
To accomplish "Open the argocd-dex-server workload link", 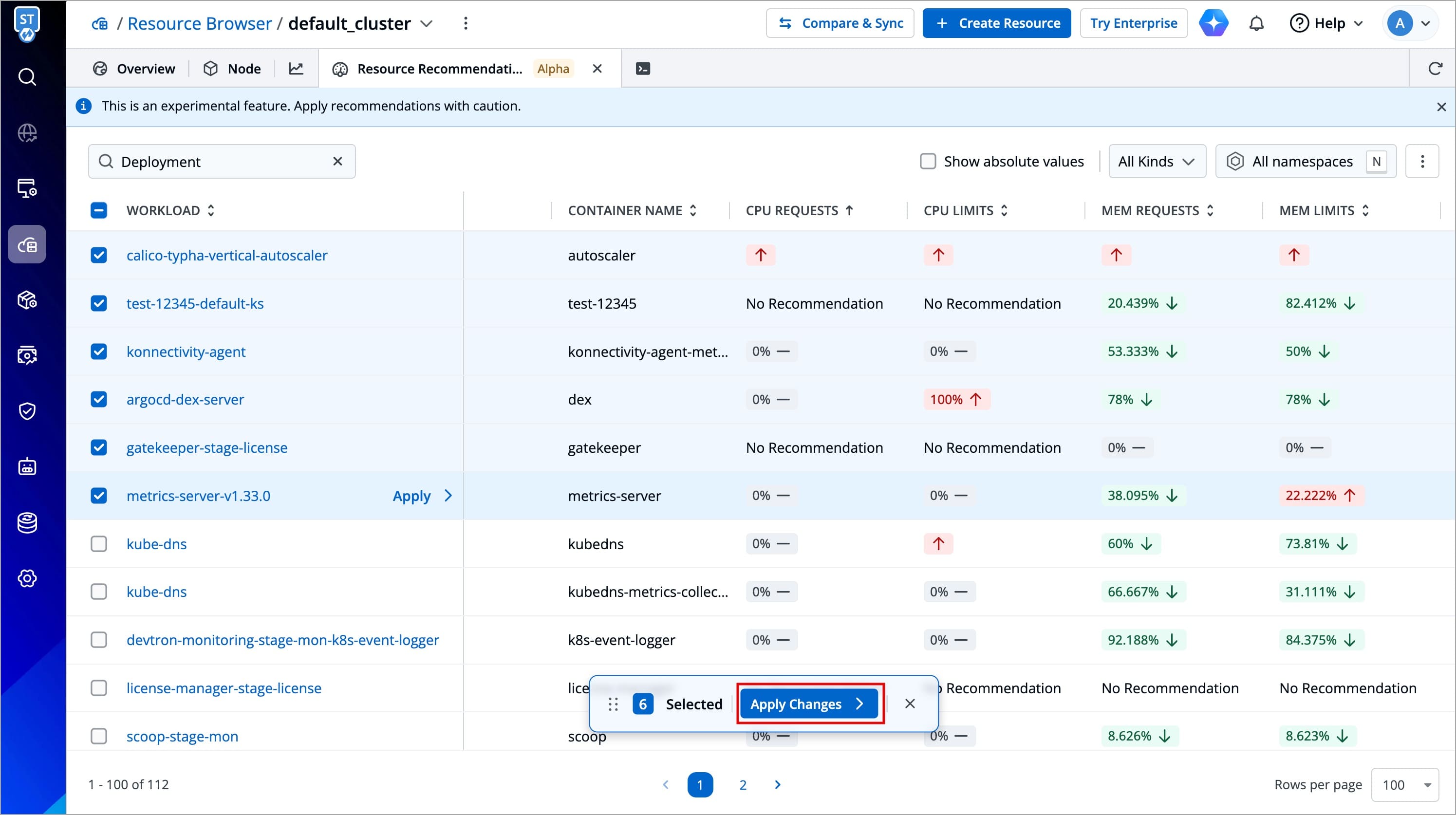I will tap(185, 400).
